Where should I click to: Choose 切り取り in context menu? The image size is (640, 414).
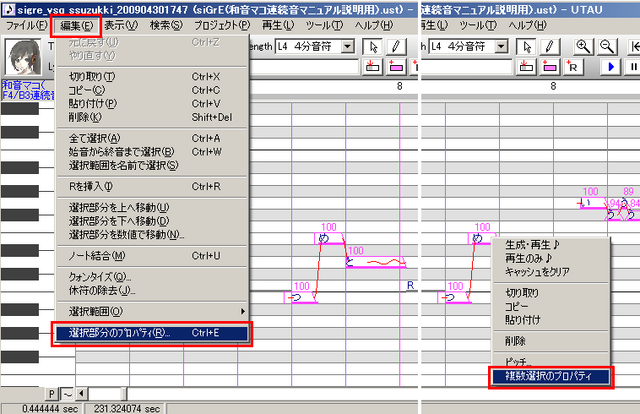point(551,293)
